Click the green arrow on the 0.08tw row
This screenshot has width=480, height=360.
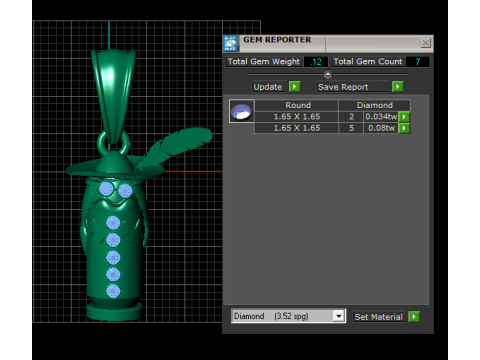click(404, 128)
